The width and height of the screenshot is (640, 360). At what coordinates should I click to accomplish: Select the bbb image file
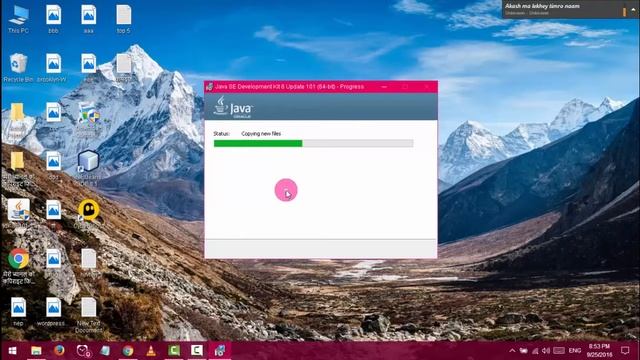(x=53, y=18)
